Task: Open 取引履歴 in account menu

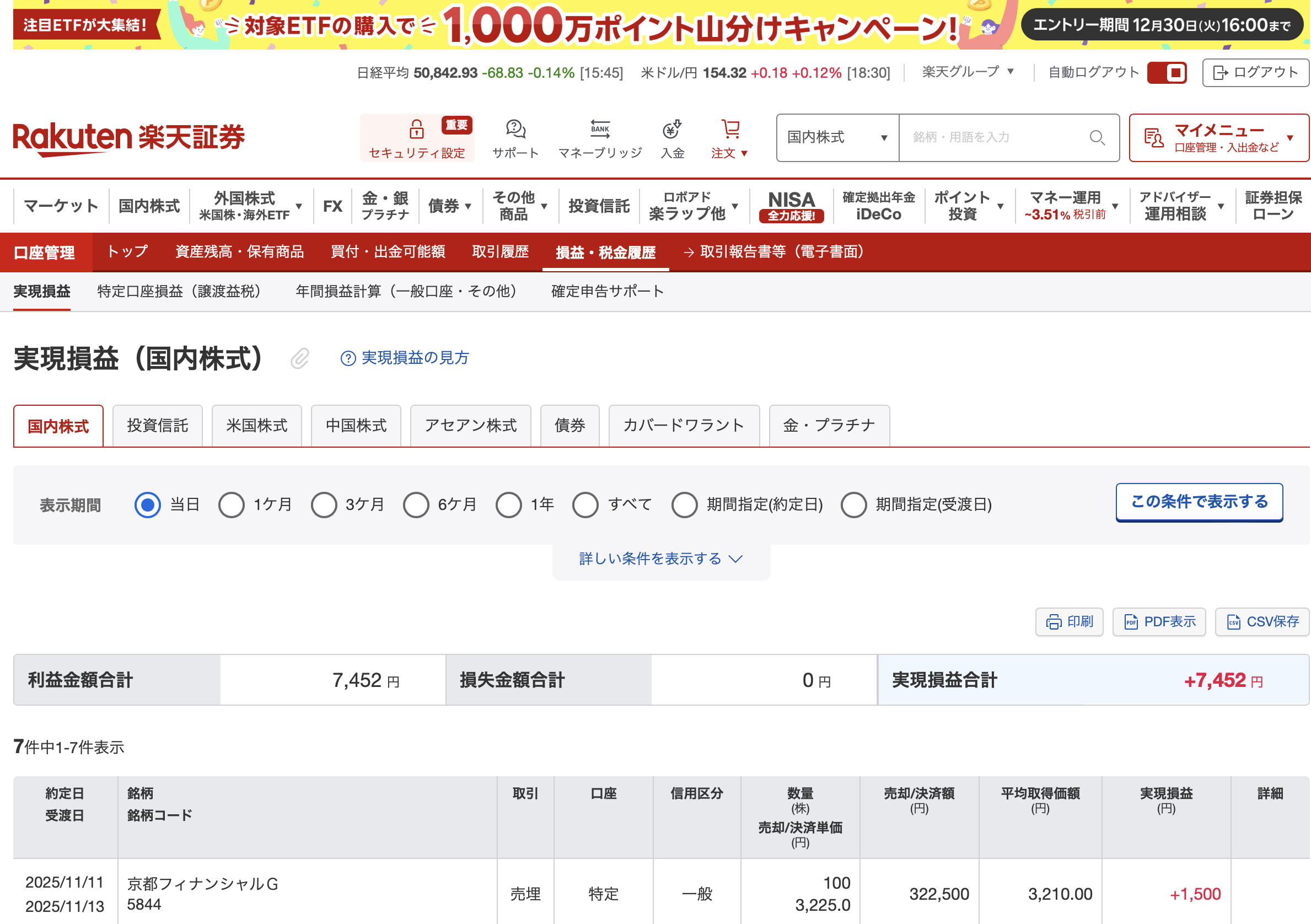Action: (x=500, y=252)
